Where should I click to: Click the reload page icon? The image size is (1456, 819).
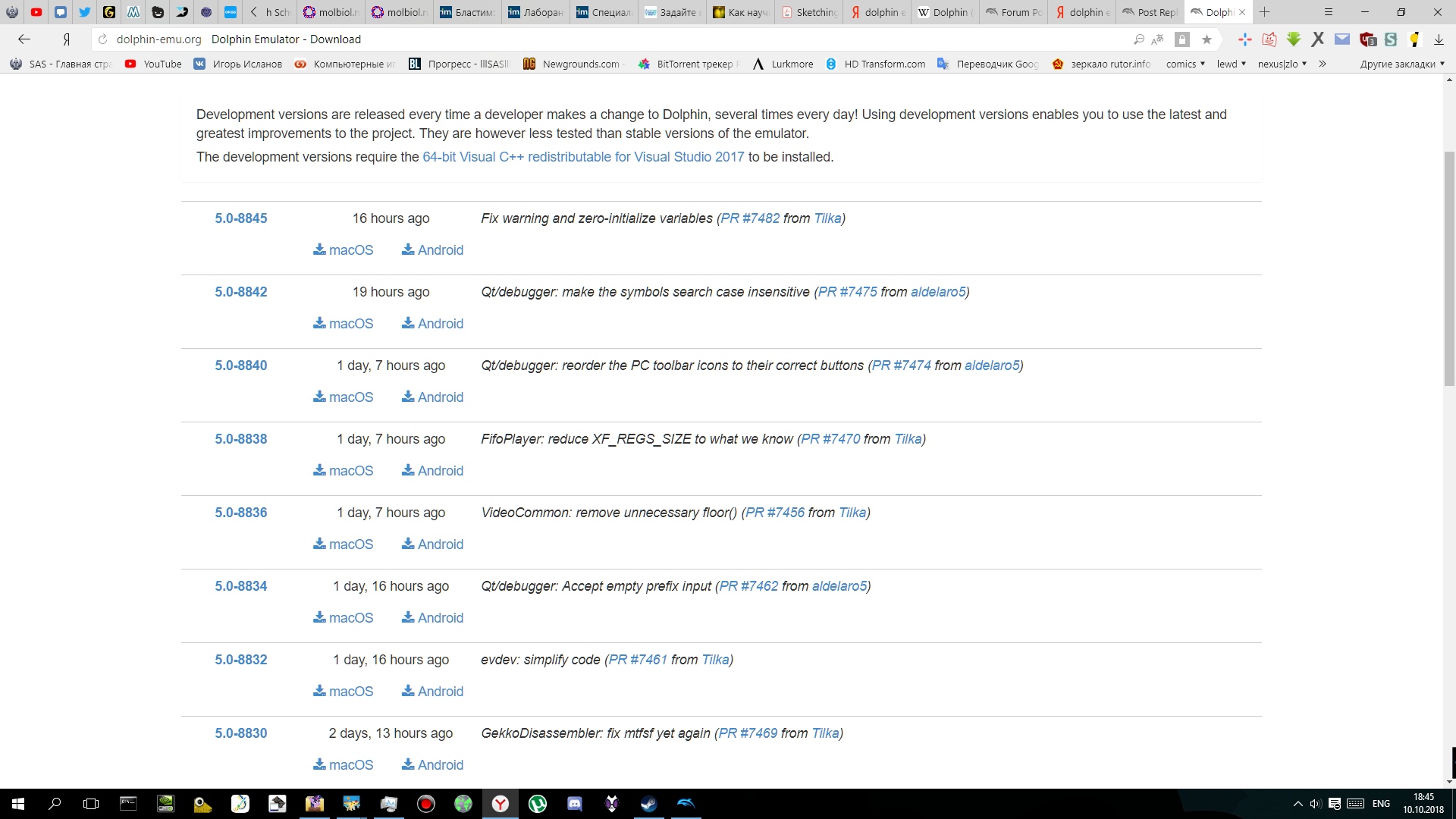coord(103,39)
